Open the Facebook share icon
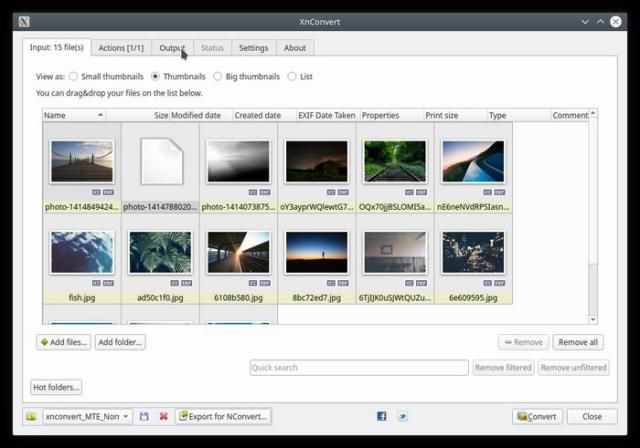This screenshot has width=640, height=448. tap(381, 416)
